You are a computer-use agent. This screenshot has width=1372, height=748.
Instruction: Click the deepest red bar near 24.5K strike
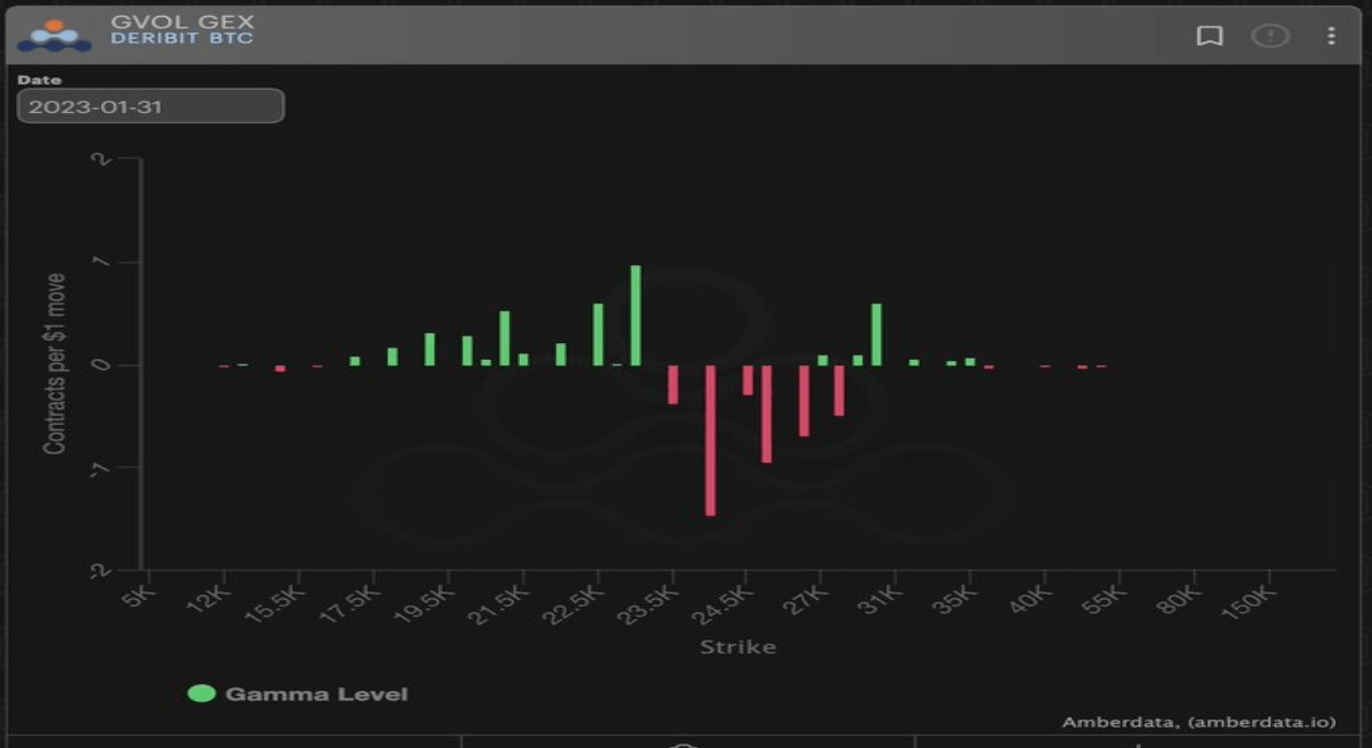point(711,440)
